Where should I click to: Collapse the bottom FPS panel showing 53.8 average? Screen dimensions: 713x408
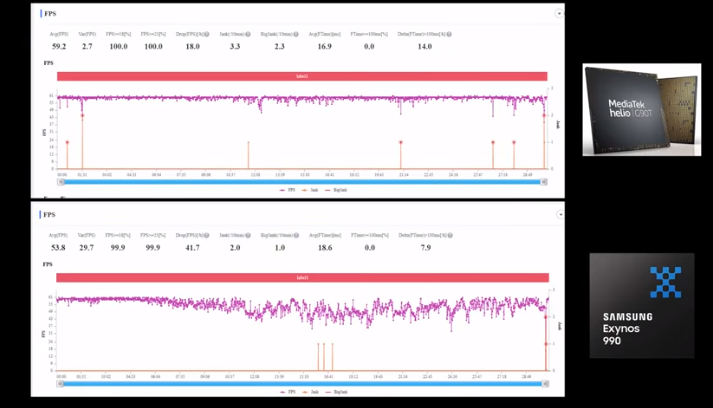557,214
